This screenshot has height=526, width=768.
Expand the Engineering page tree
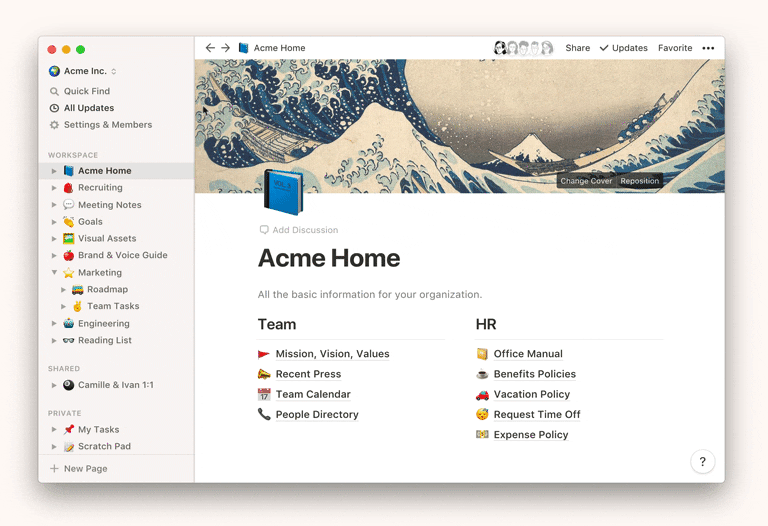[x=55, y=324]
